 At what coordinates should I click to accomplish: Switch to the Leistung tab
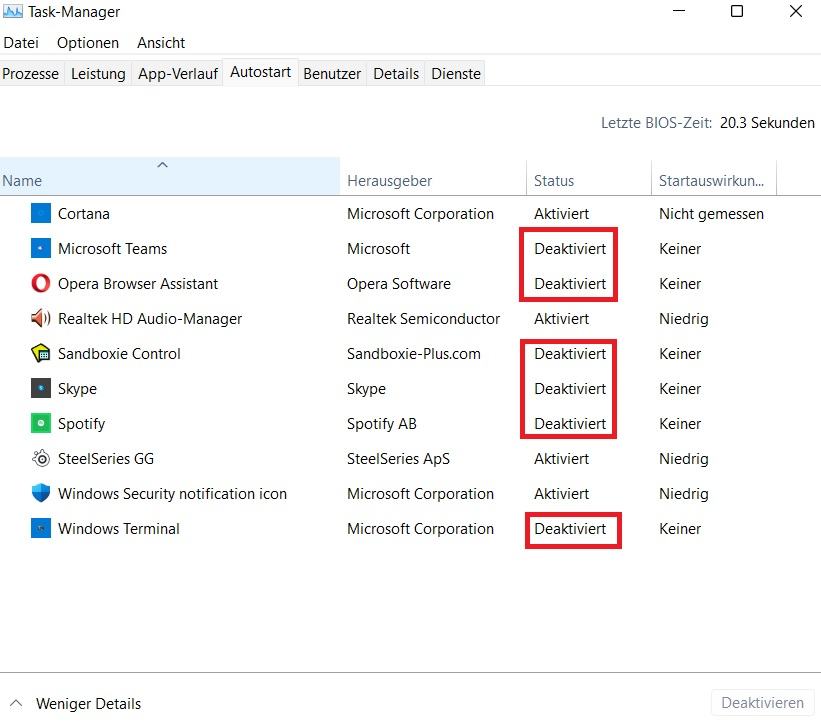pos(98,74)
